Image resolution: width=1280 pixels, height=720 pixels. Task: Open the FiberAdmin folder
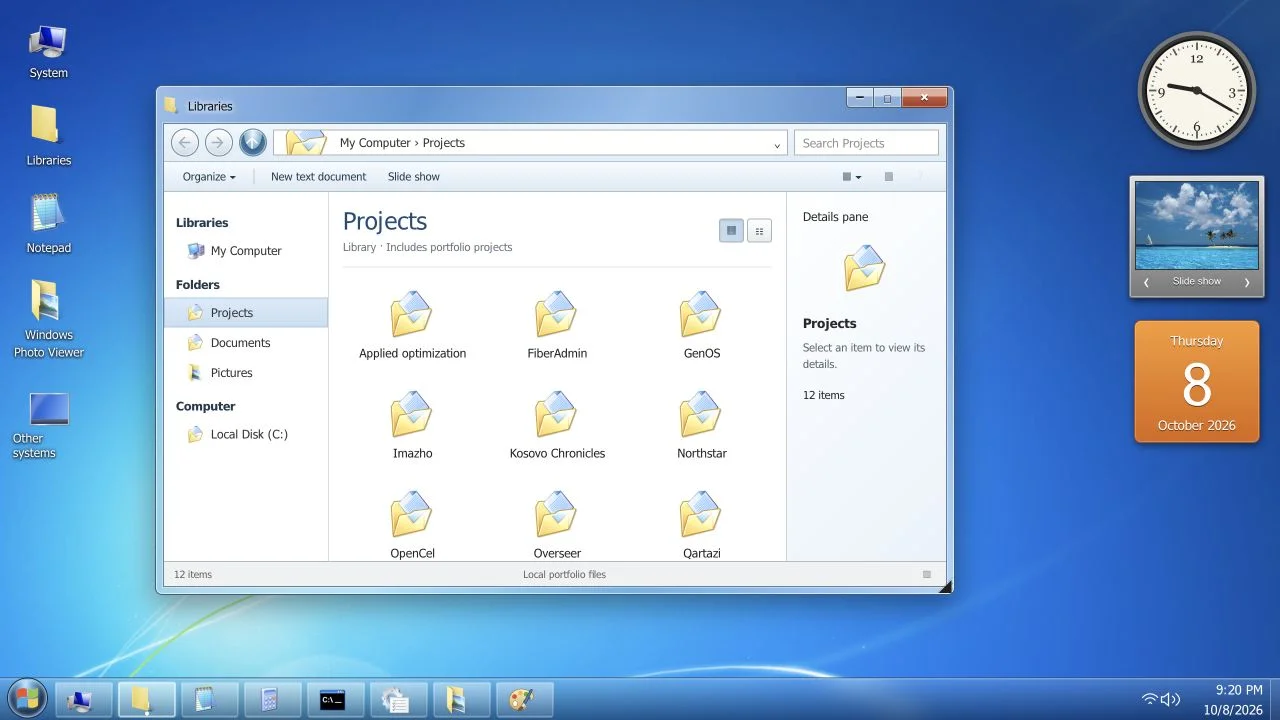click(557, 326)
